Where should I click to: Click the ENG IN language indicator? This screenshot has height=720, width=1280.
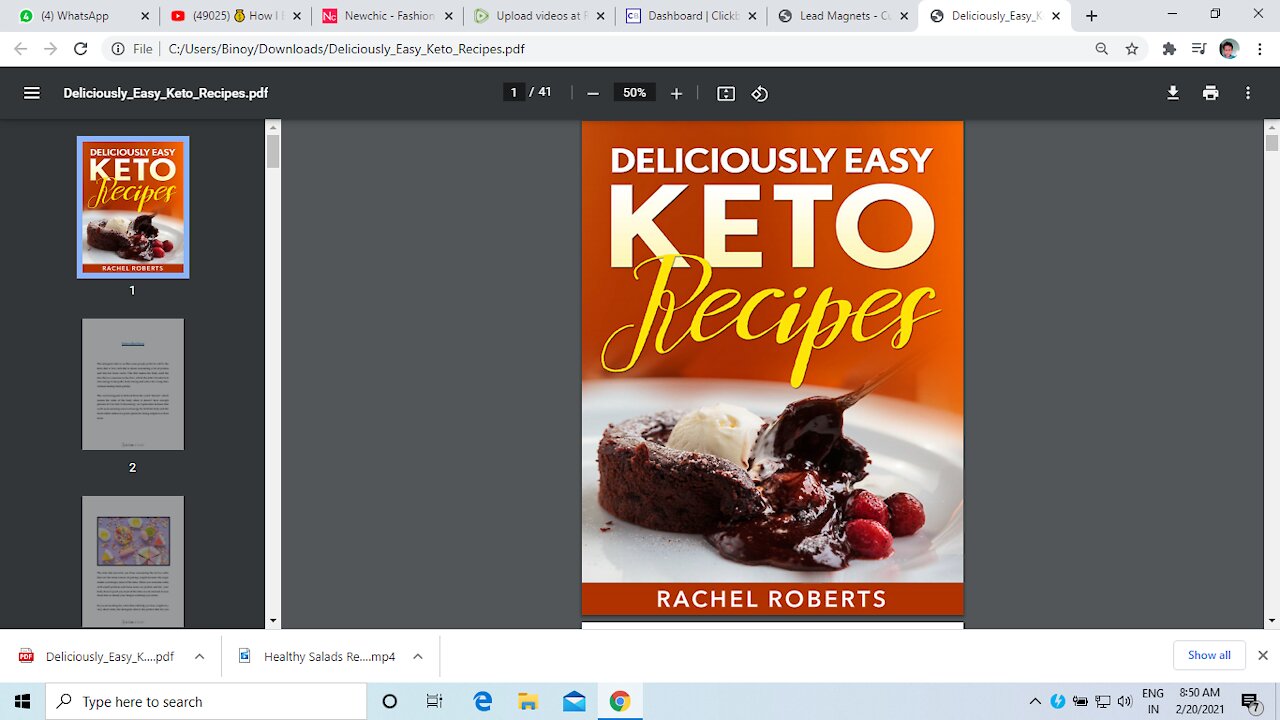click(1153, 701)
